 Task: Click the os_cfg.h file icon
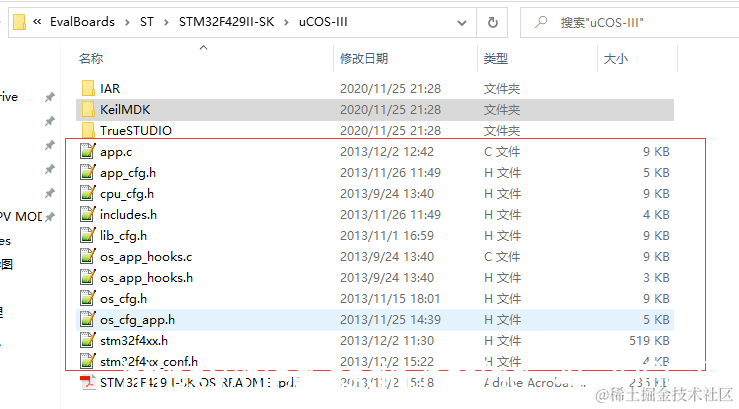(88, 299)
